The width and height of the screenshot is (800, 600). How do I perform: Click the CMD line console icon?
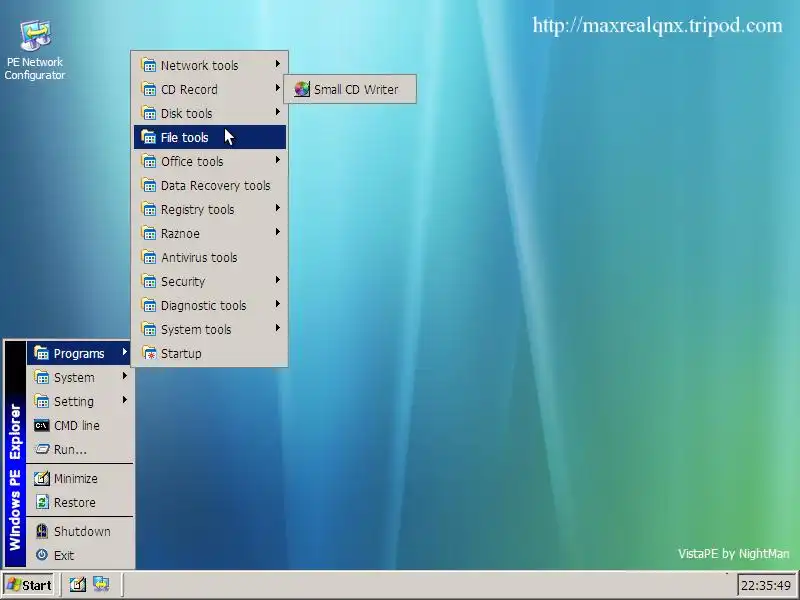[x=41, y=425]
